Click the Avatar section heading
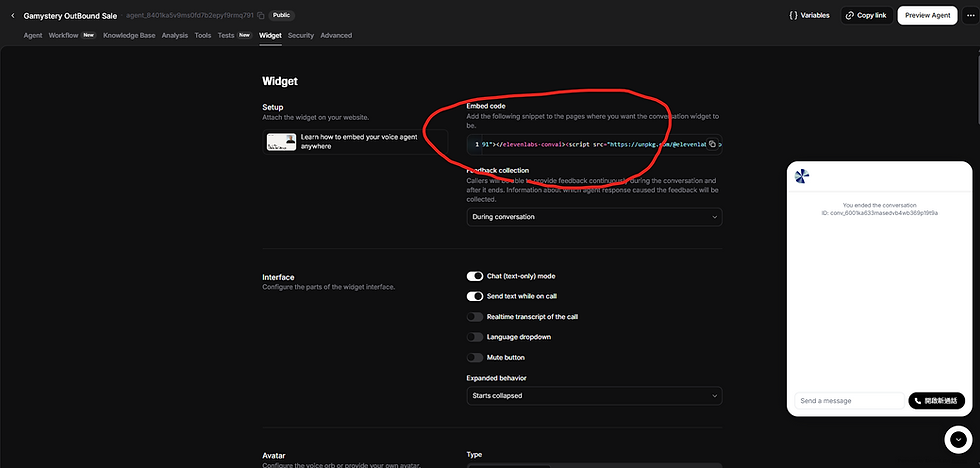 (274, 456)
